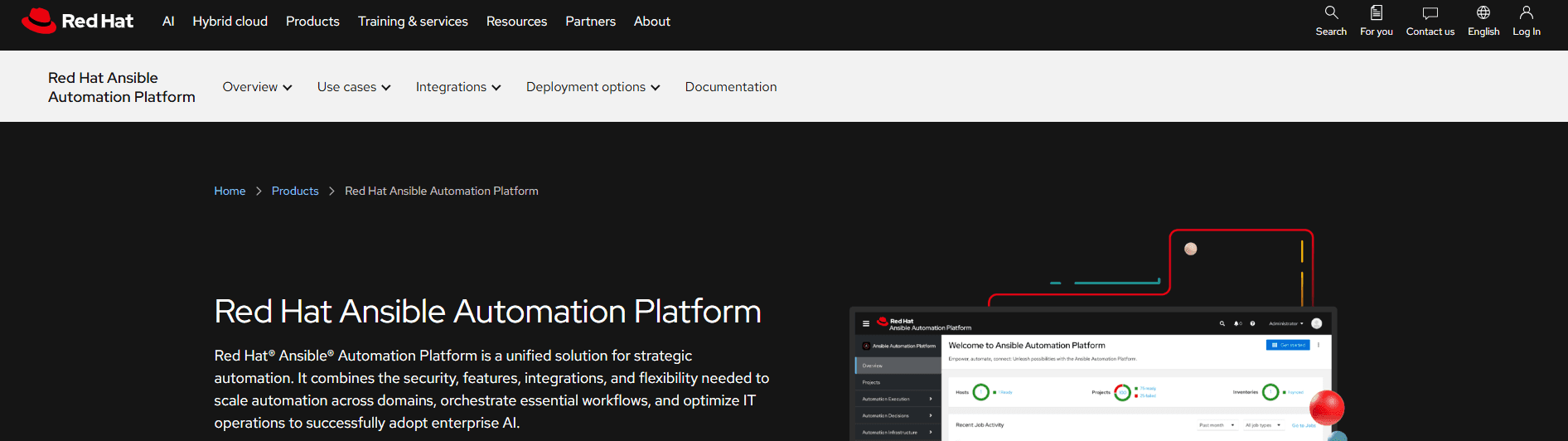This screenshot has height=441, width=1568.
Task: Click Red Hat Ansible Automation Platform subnav title
Action: [122, 87]
